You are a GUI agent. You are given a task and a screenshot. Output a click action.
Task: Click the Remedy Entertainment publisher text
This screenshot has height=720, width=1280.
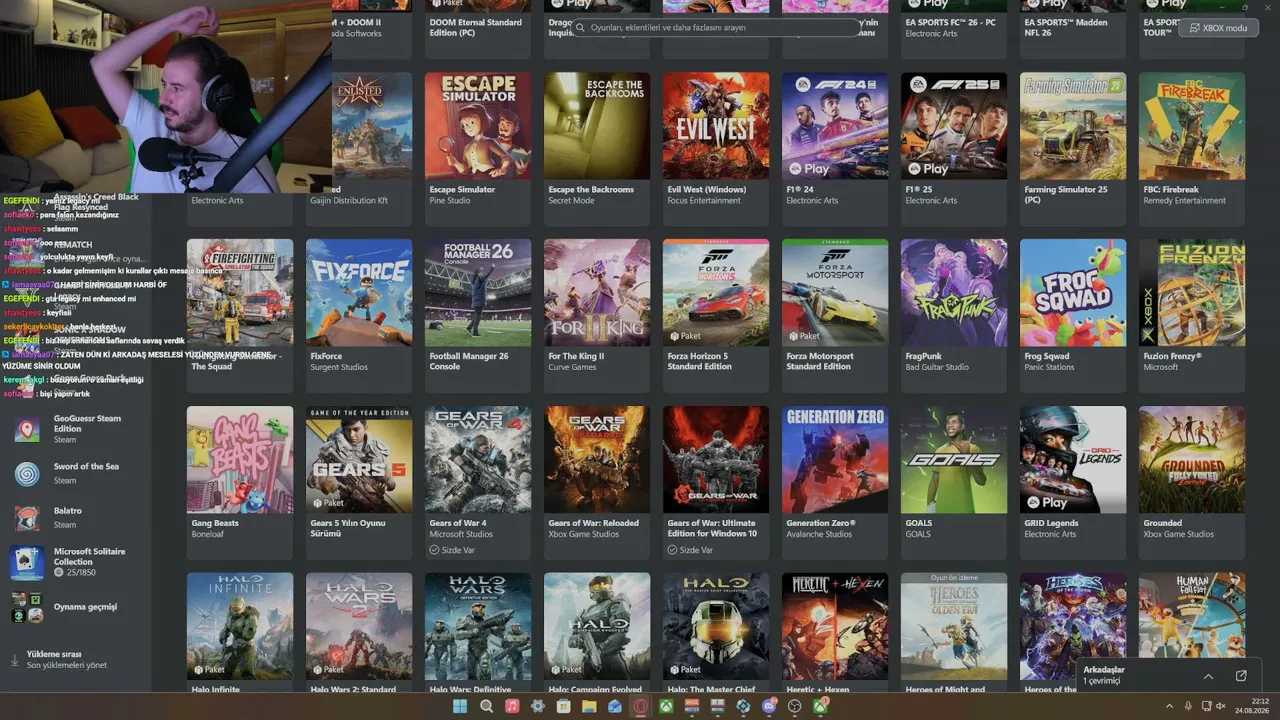[1185, 200]
